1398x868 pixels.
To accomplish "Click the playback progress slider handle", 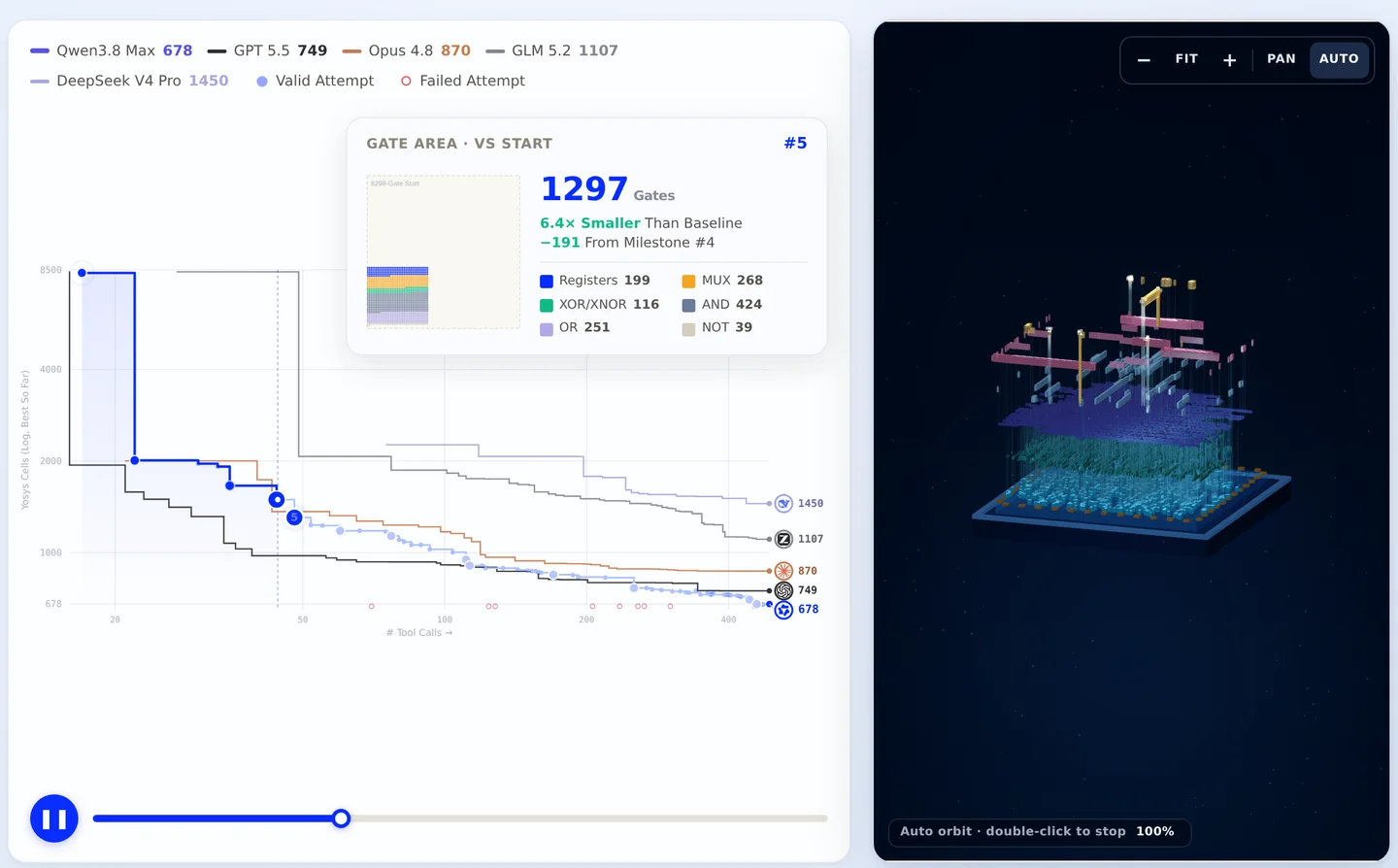I will [341, 818].
